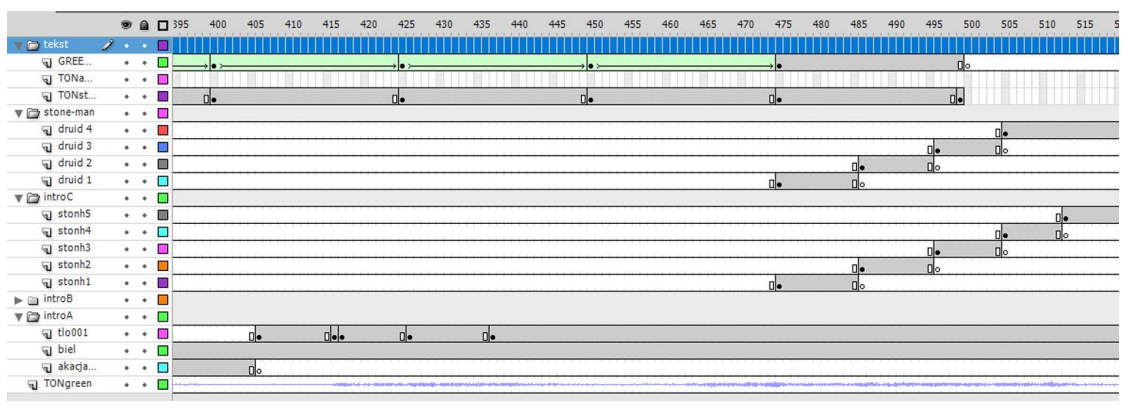This screenshot has width=1126, height=414.
Task: Click the outline square icon in the header
Action: [x=163, y=24]
